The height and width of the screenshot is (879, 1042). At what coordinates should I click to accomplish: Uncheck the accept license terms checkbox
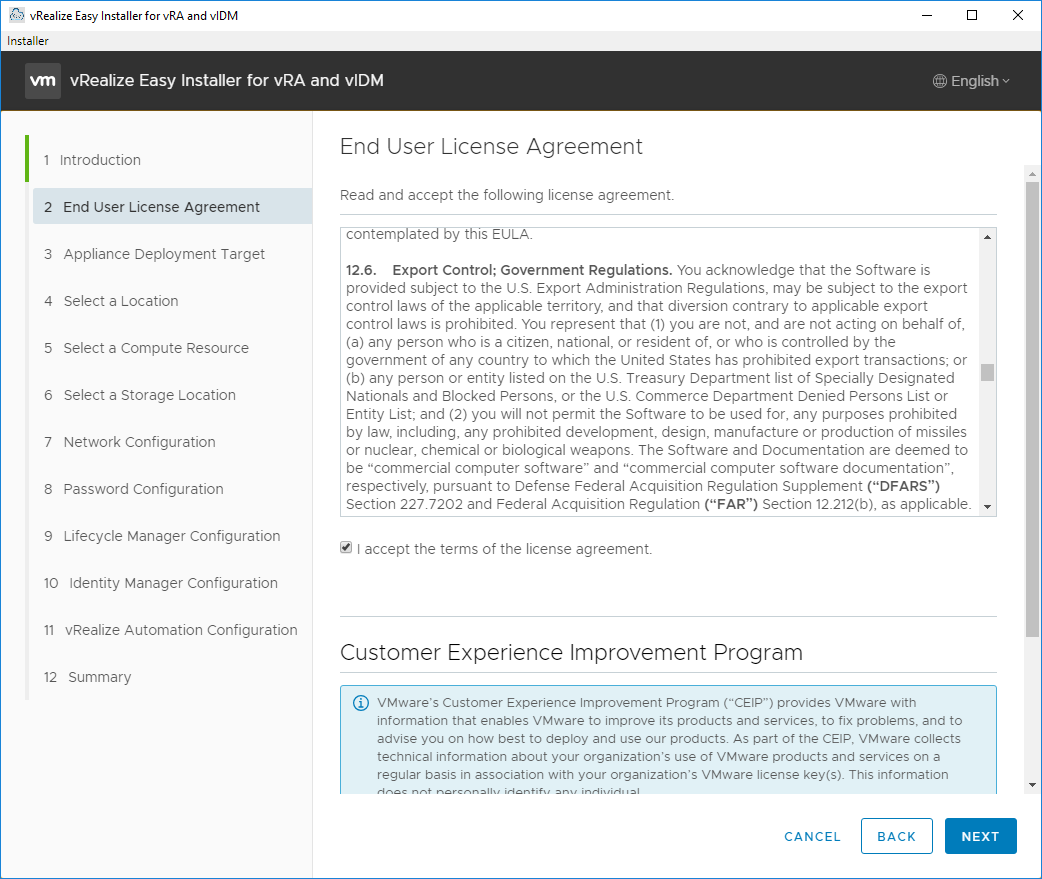tap(346, 547)
